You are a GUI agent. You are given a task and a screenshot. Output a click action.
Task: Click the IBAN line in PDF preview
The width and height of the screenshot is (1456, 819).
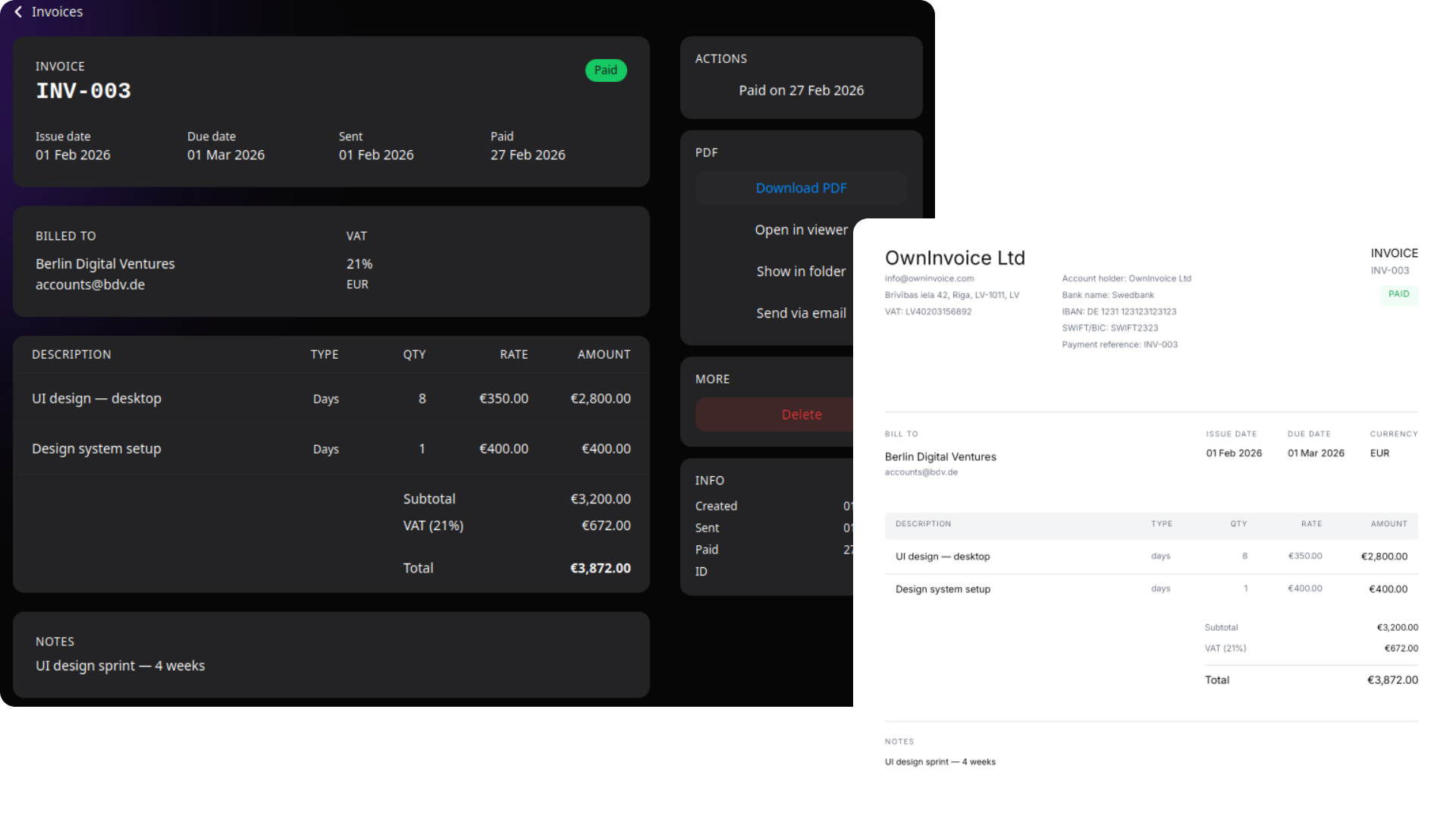point(1119,312)
